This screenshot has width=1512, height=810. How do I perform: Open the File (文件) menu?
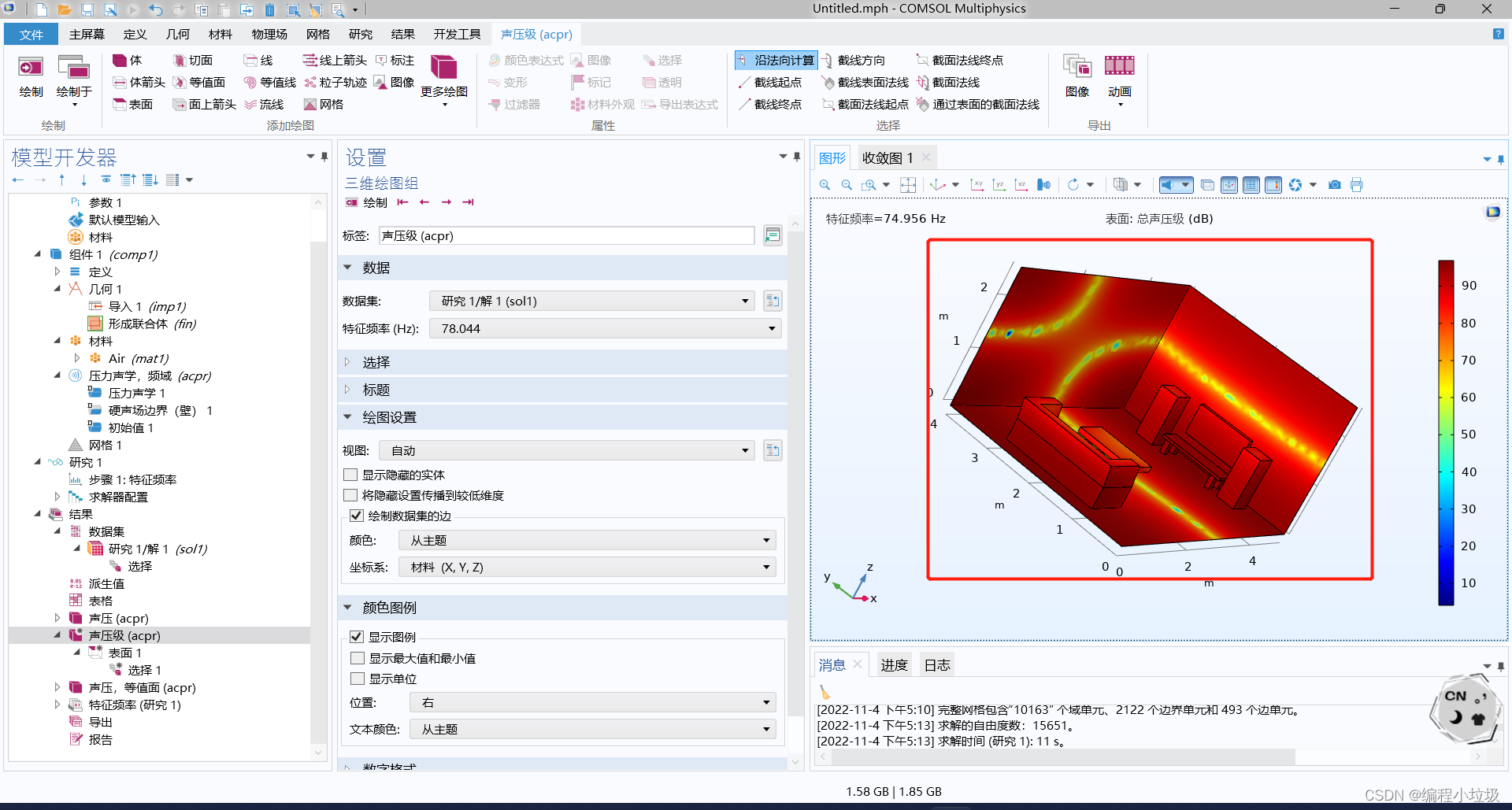point(31,35)
